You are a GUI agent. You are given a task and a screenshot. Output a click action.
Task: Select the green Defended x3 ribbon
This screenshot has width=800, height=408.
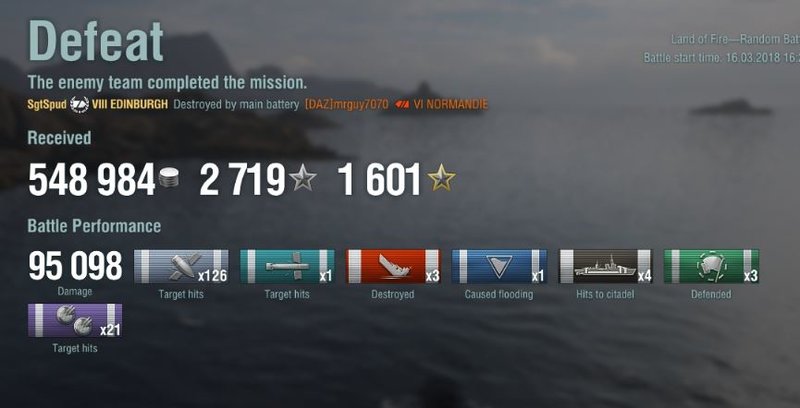711,266
